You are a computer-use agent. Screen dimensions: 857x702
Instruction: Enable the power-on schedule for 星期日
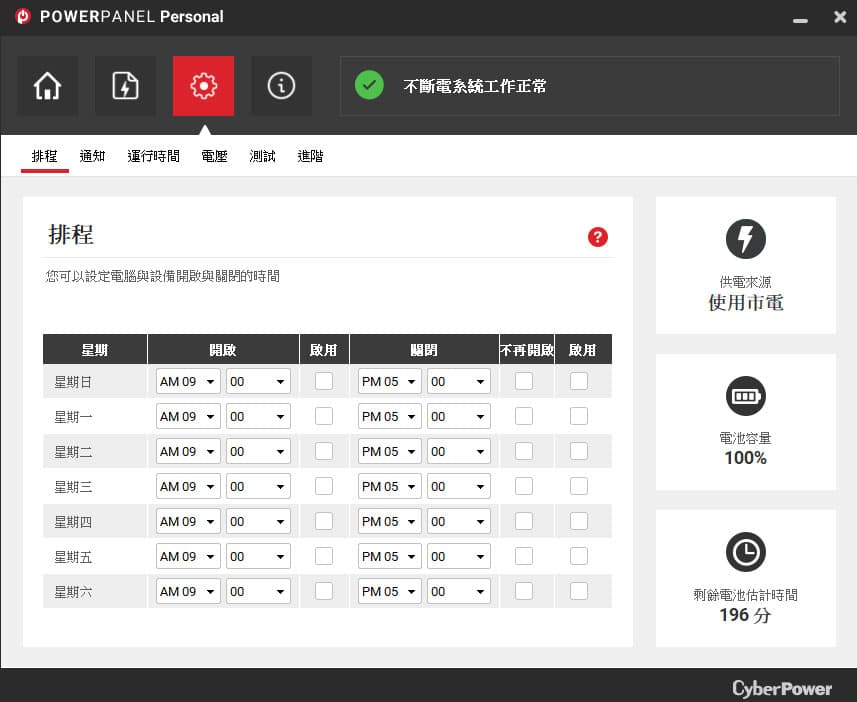click(324, 381)
